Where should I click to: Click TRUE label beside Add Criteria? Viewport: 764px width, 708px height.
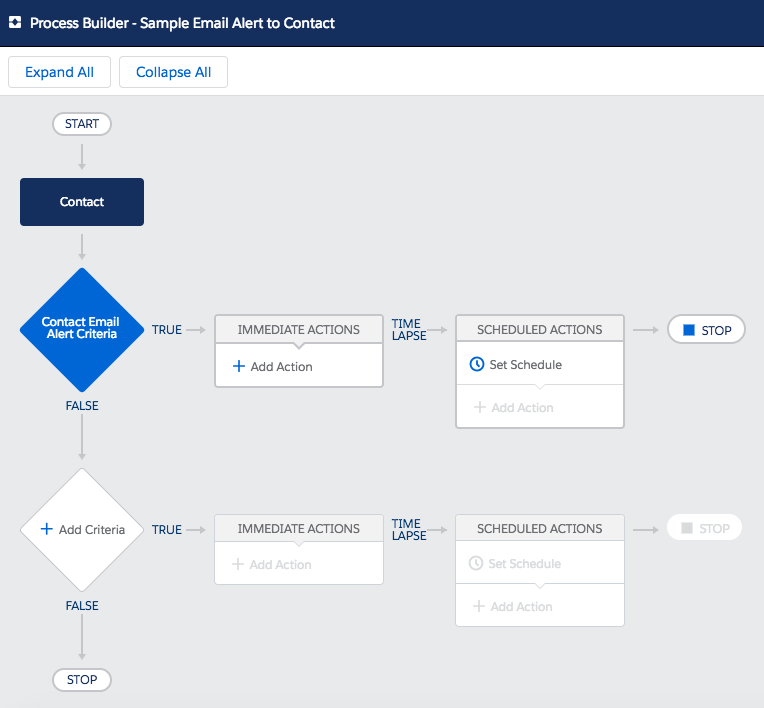(167, 530)
